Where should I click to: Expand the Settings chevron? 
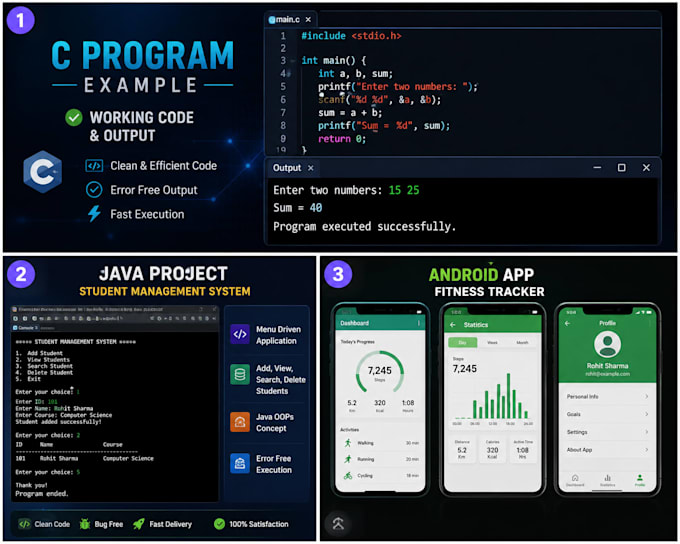[x=646, y=432]
